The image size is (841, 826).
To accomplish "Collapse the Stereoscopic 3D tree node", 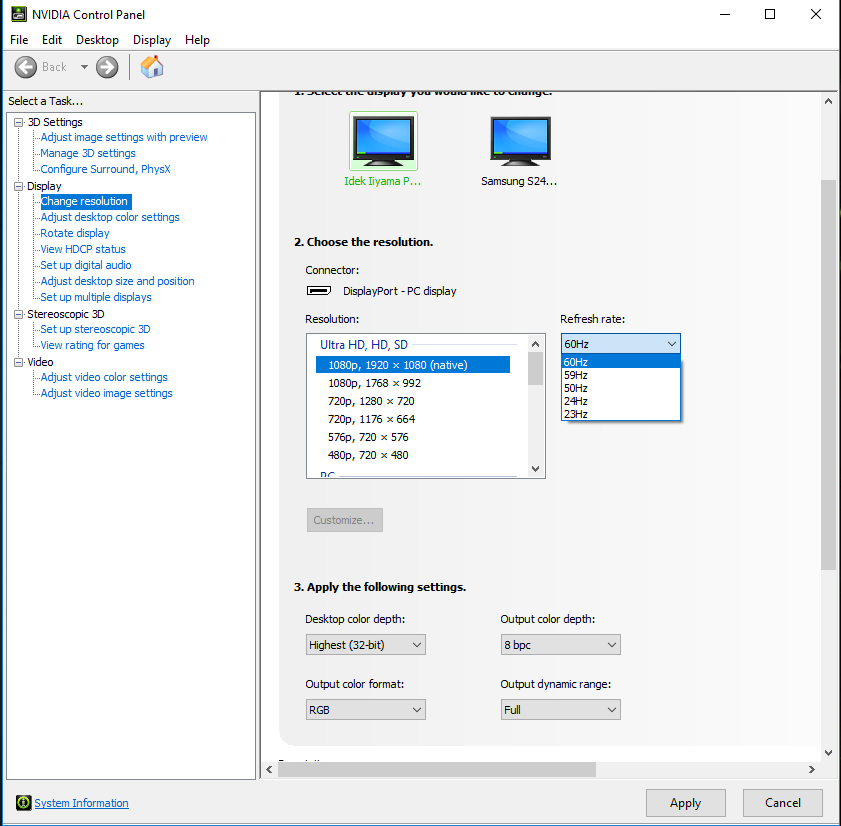I will tap(19, 314).
